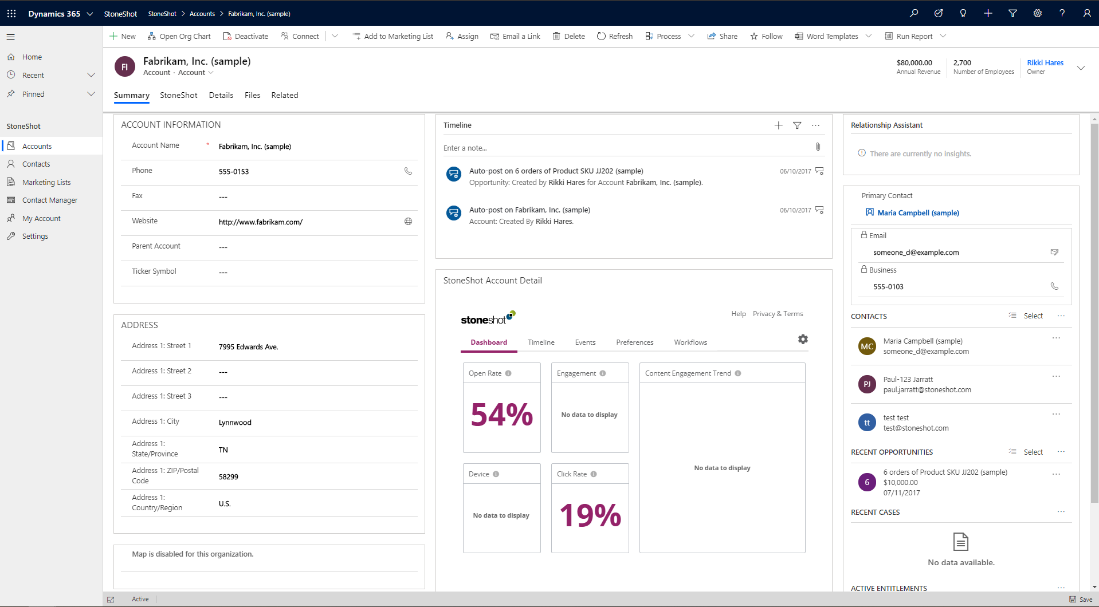
Task: Click the plus quick-create icon in top bar
Action: click(988, 13)
